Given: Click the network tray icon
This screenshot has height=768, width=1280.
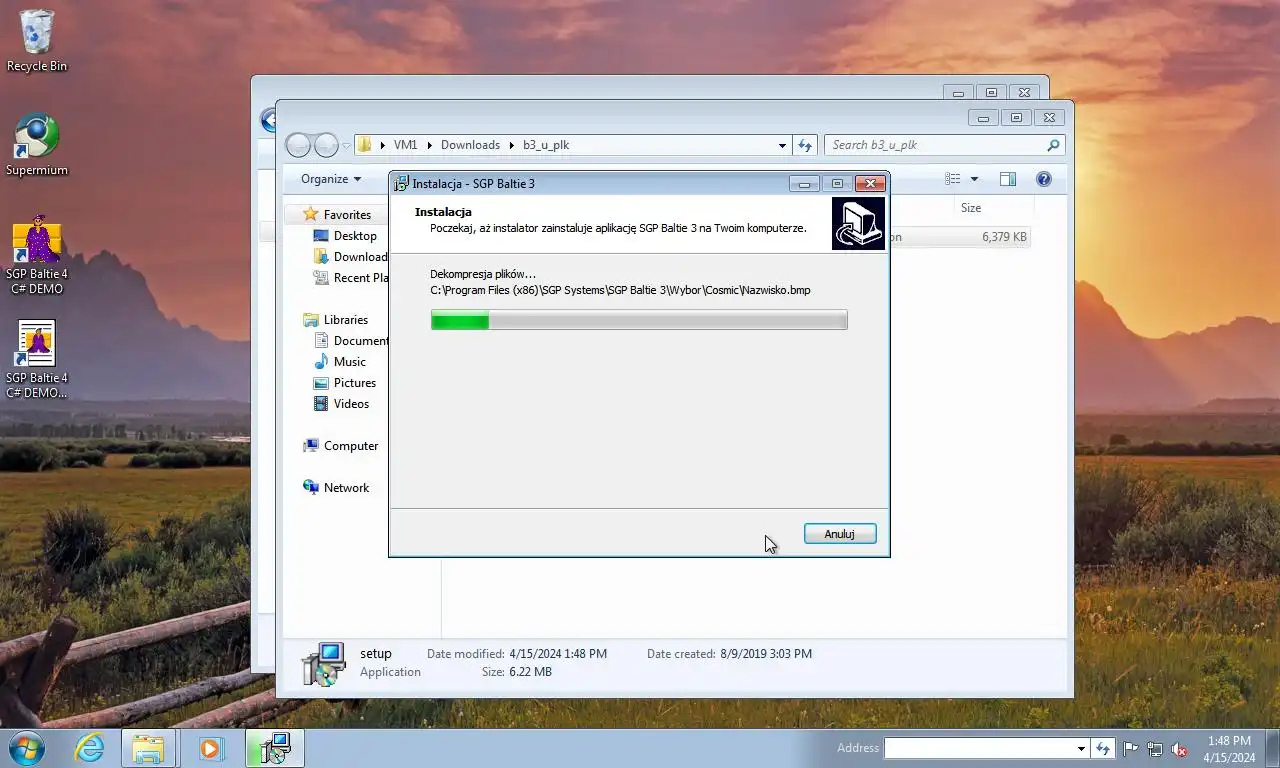Looking at the screenshot, I should coord(1155,748).
